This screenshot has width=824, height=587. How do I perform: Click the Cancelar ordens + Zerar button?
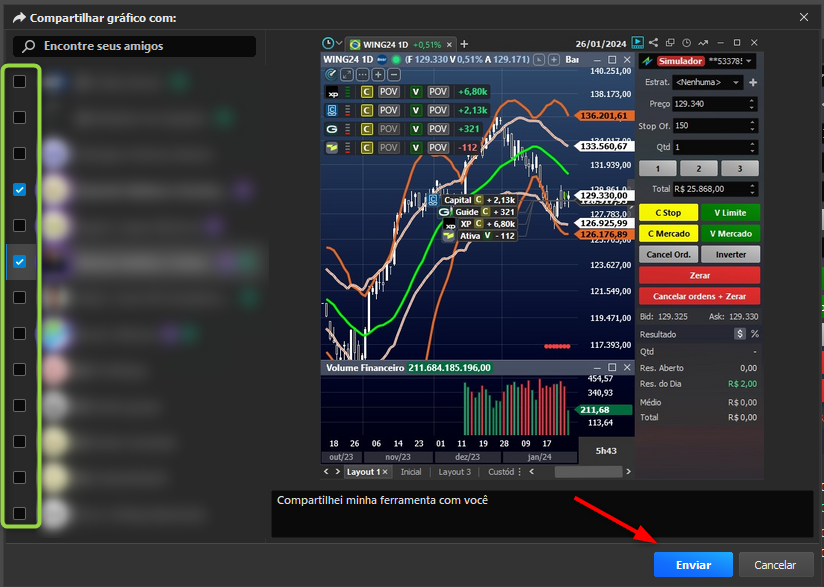[699, 296]
